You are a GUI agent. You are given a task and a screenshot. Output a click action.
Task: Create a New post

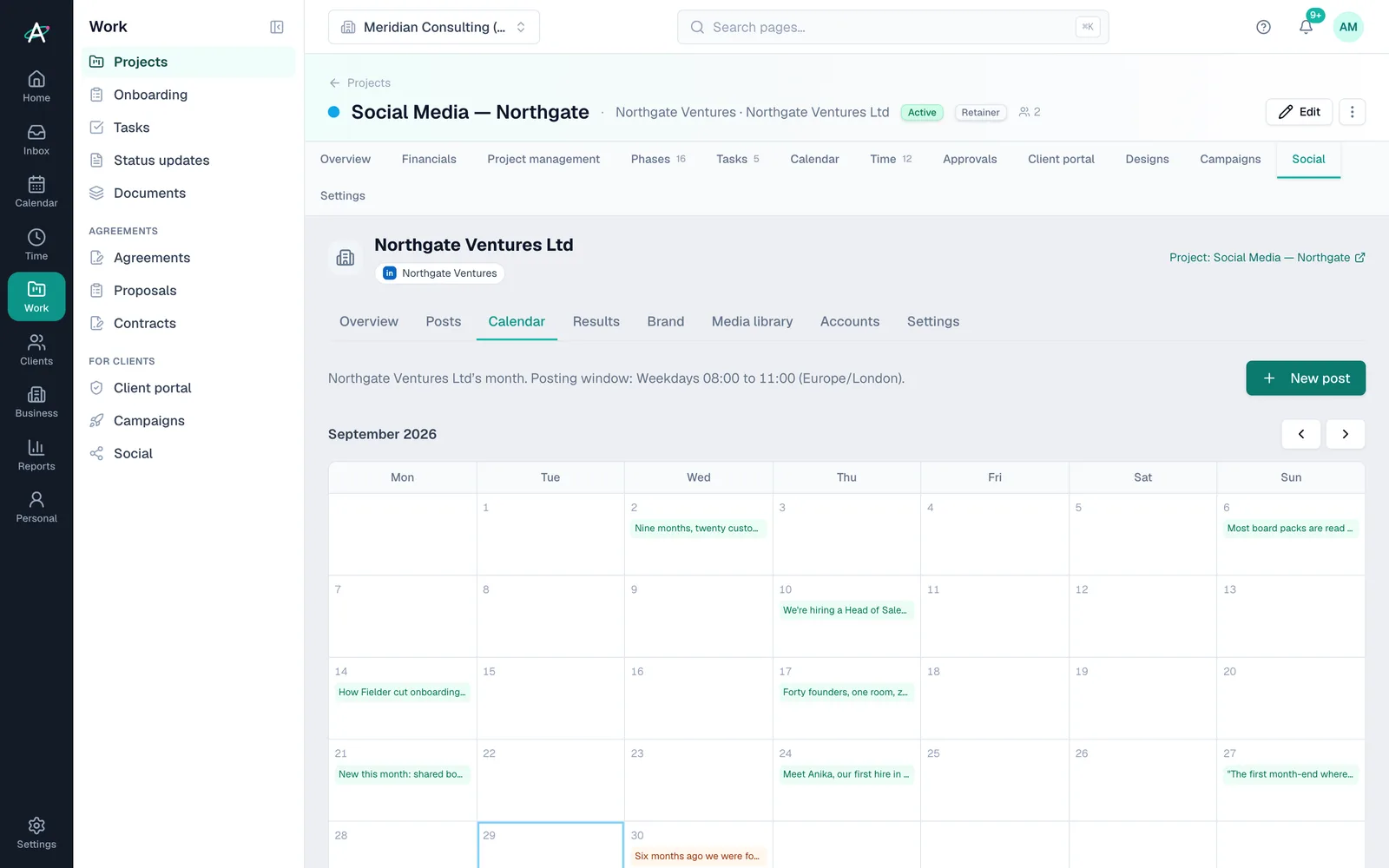pyautogui.click(x=1306, y=378)
